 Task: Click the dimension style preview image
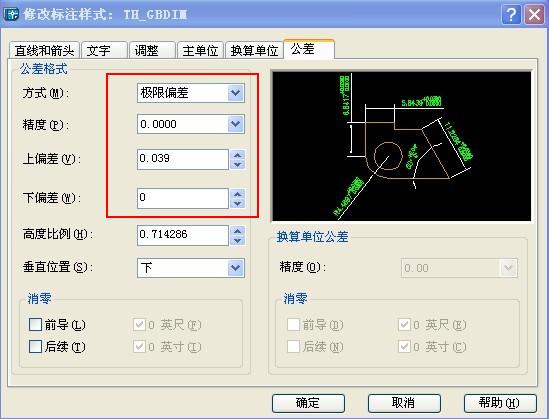point(402,146)
